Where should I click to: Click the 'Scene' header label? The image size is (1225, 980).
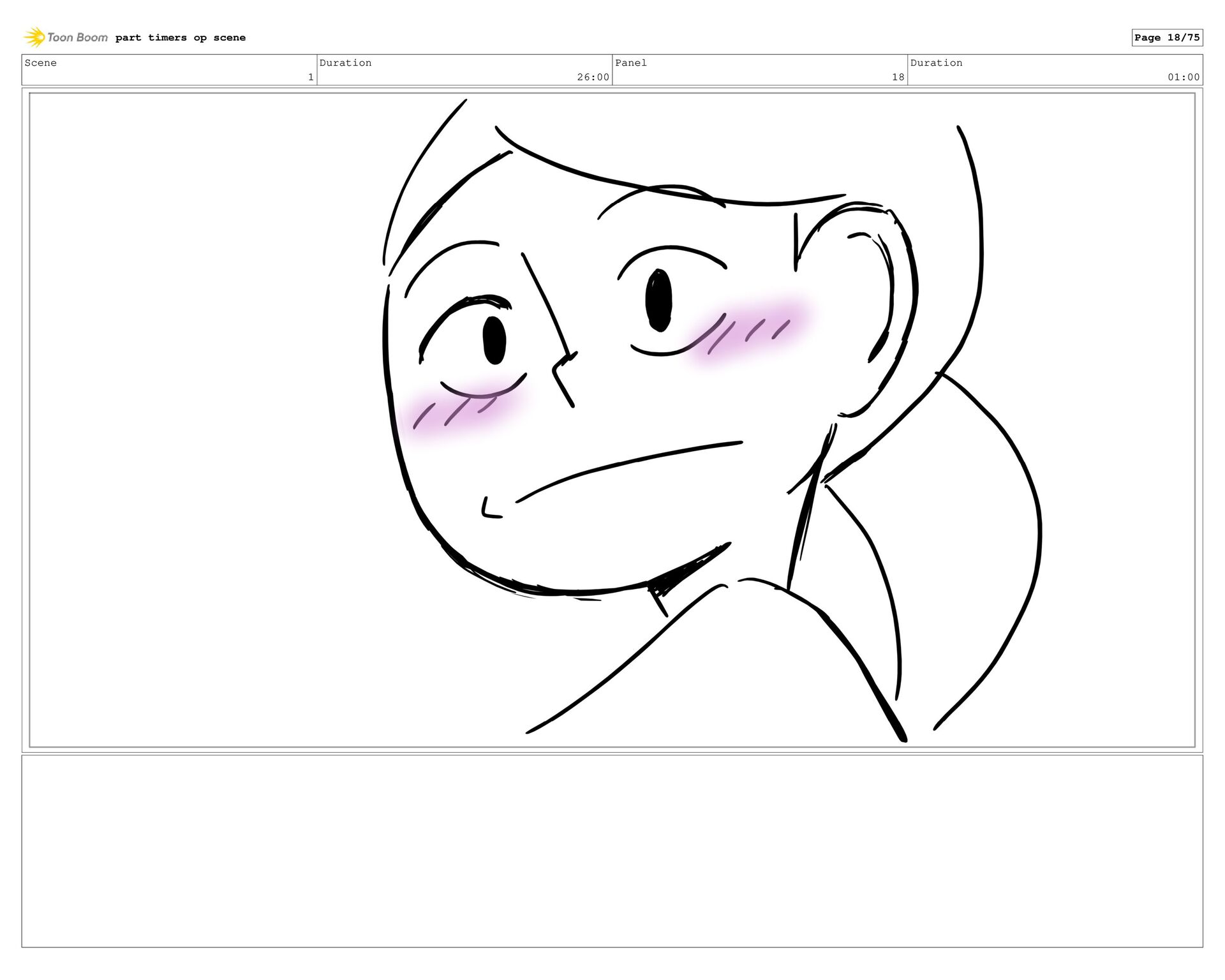pos(41,63)
